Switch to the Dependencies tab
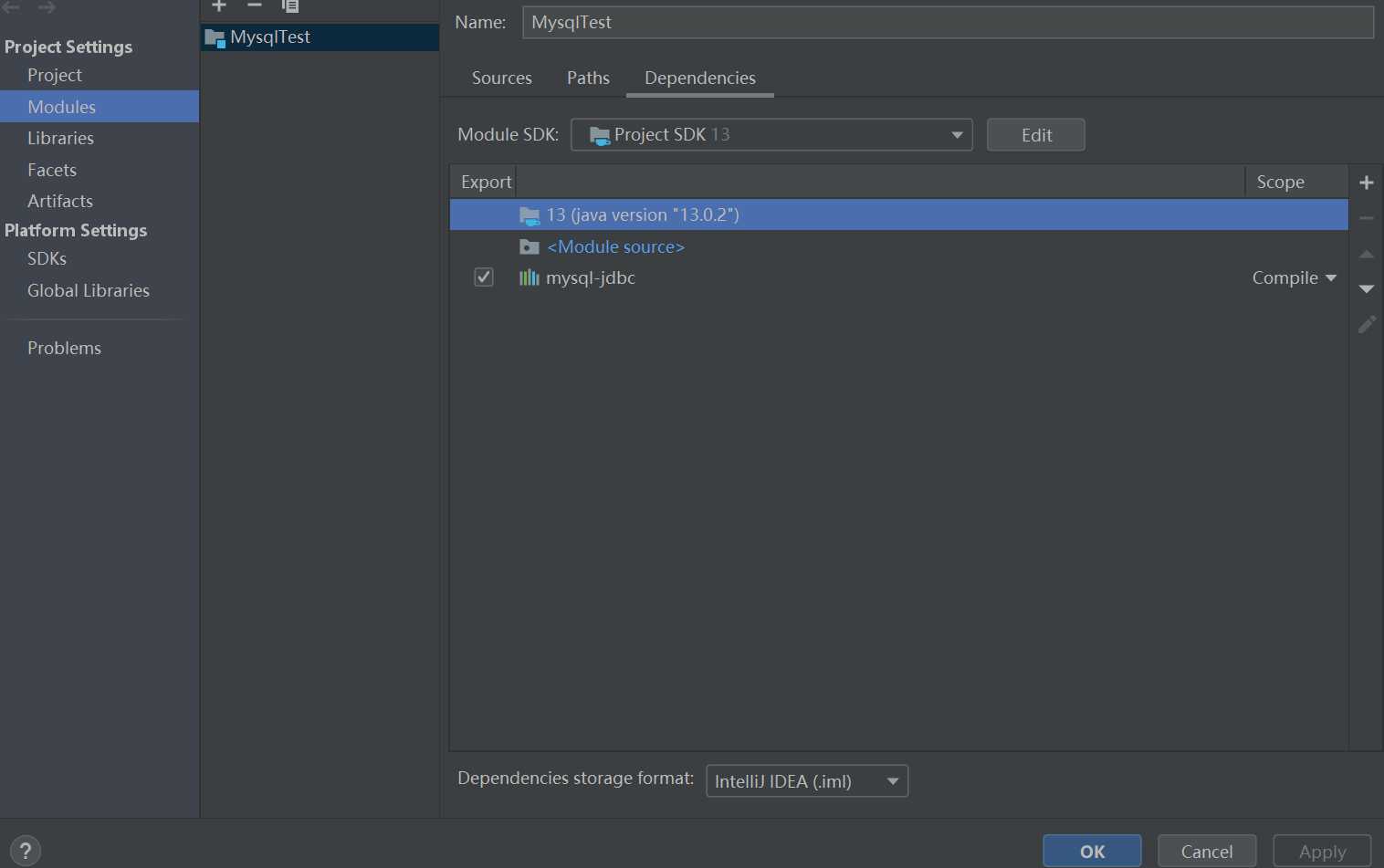The height and width of the screenshot is (868, 1384). [x=700, y=78]
